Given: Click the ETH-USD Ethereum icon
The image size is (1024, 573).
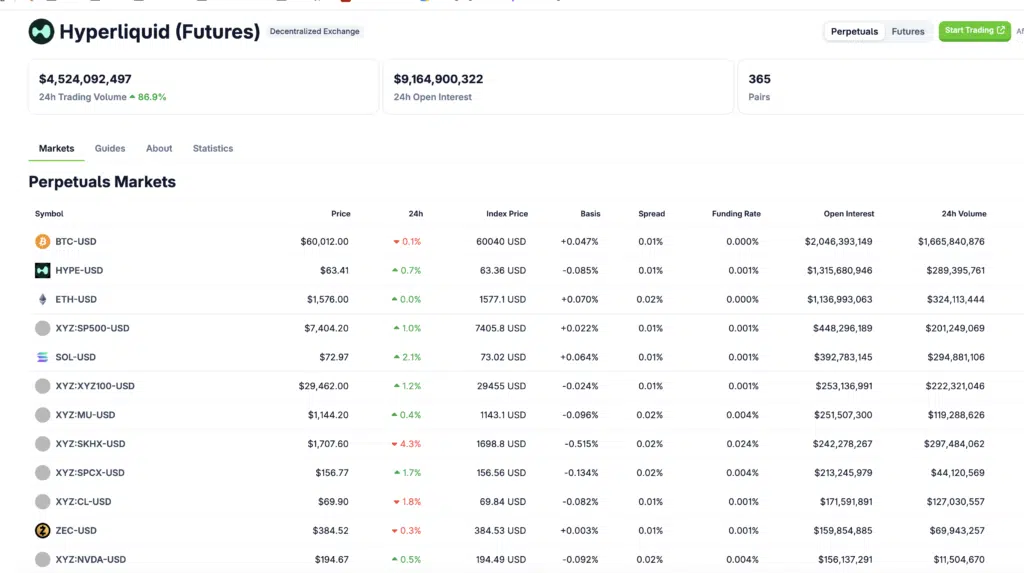Looking at the screenshot, I should (x=42, y=299).
